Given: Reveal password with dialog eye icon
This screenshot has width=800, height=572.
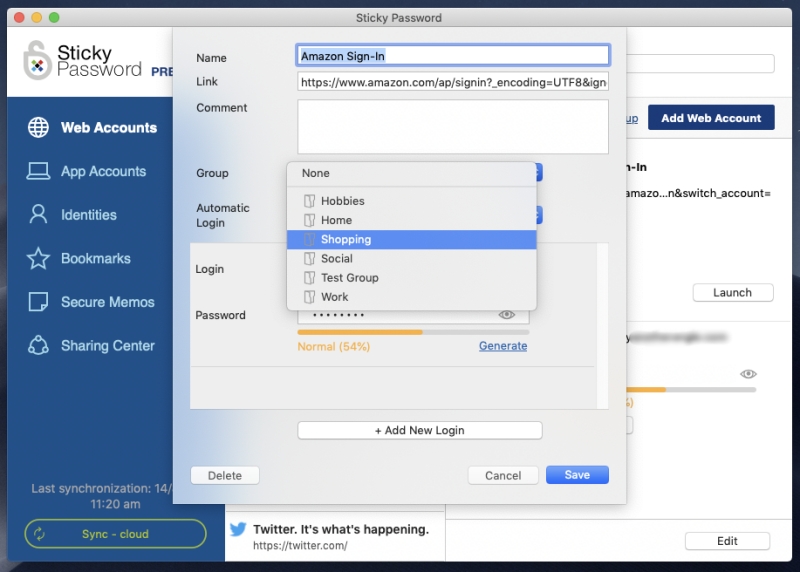Looking at the screenshot, I should click(507, 315).
